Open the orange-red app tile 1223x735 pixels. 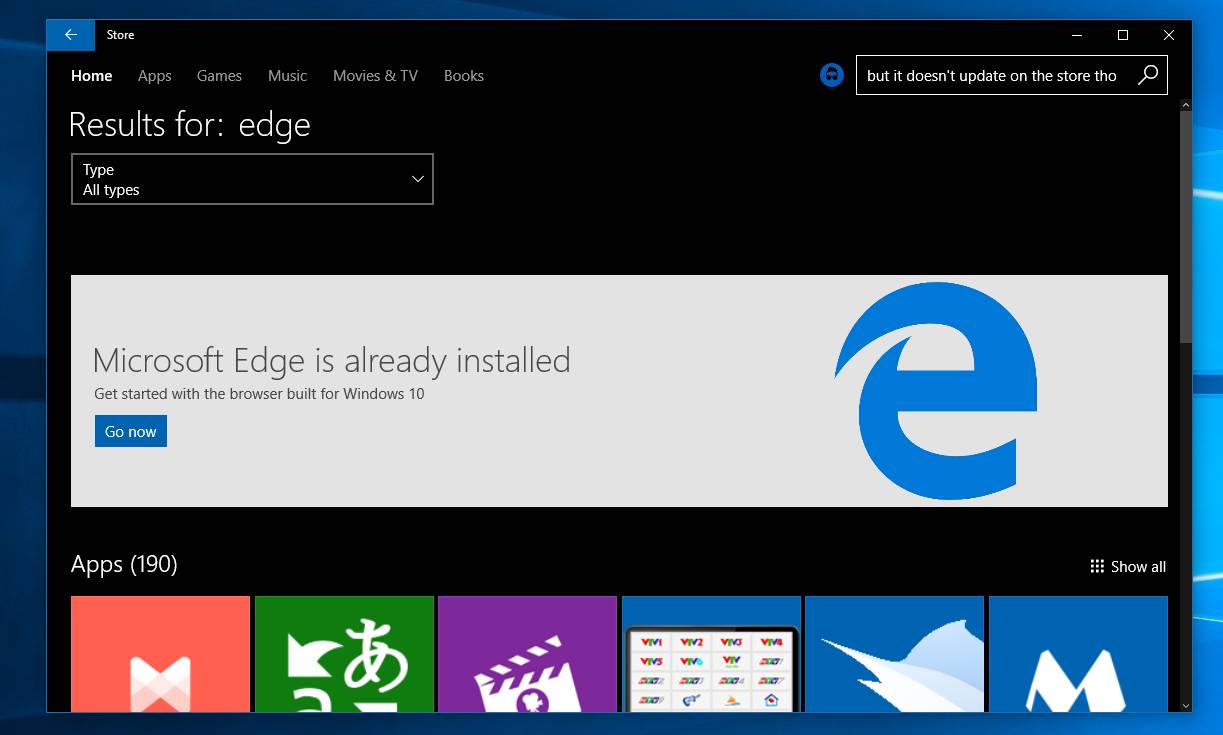160,654
